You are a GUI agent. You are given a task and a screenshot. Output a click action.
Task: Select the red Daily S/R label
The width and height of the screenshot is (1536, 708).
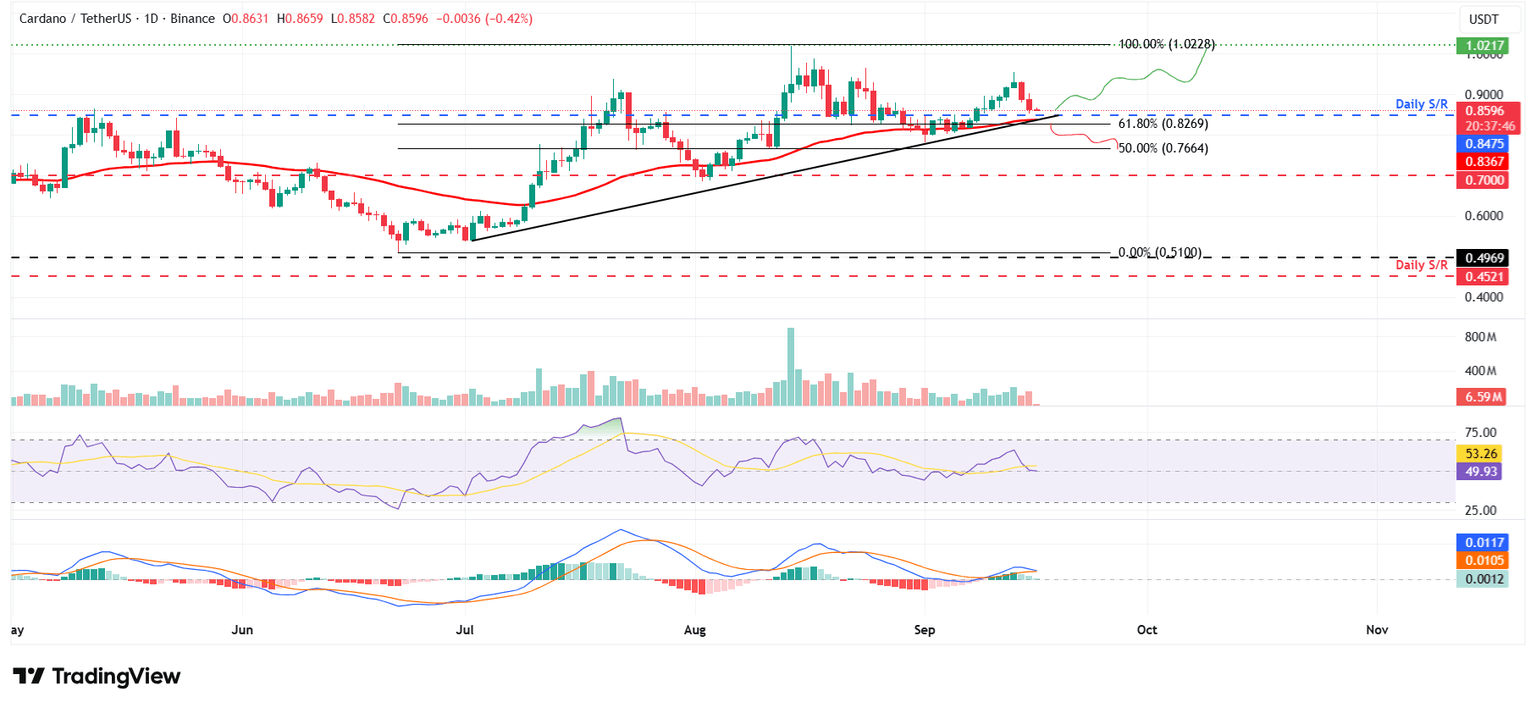[x=1423, y=265]
